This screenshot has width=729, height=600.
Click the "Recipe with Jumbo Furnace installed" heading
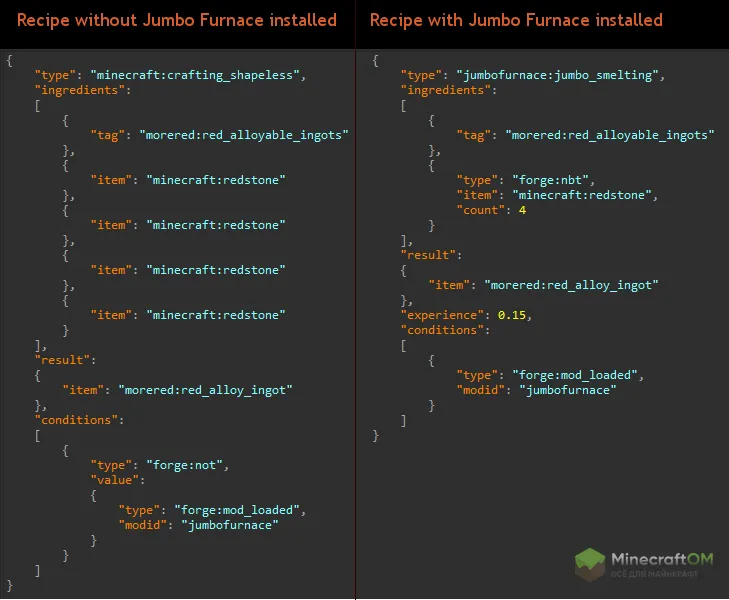click(x=516, y=20)
